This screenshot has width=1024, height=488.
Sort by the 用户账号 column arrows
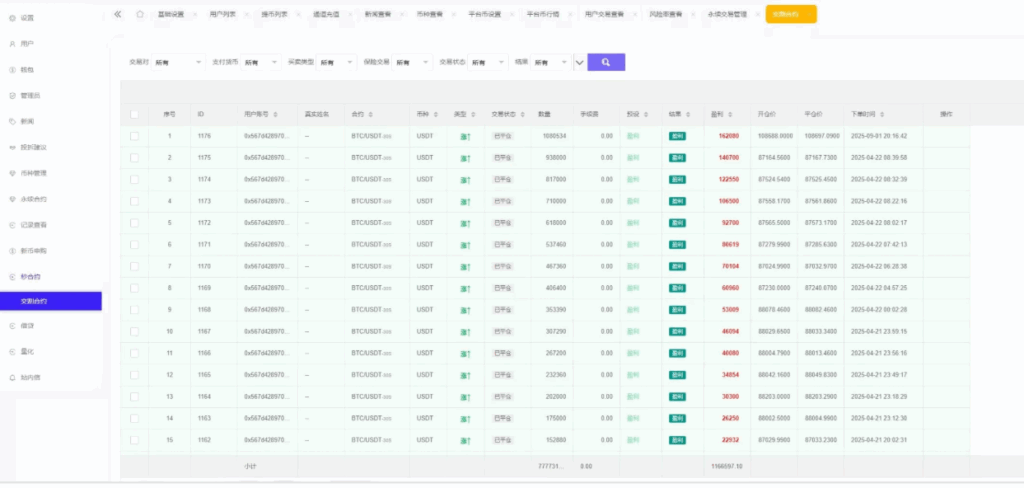[276, 114]
